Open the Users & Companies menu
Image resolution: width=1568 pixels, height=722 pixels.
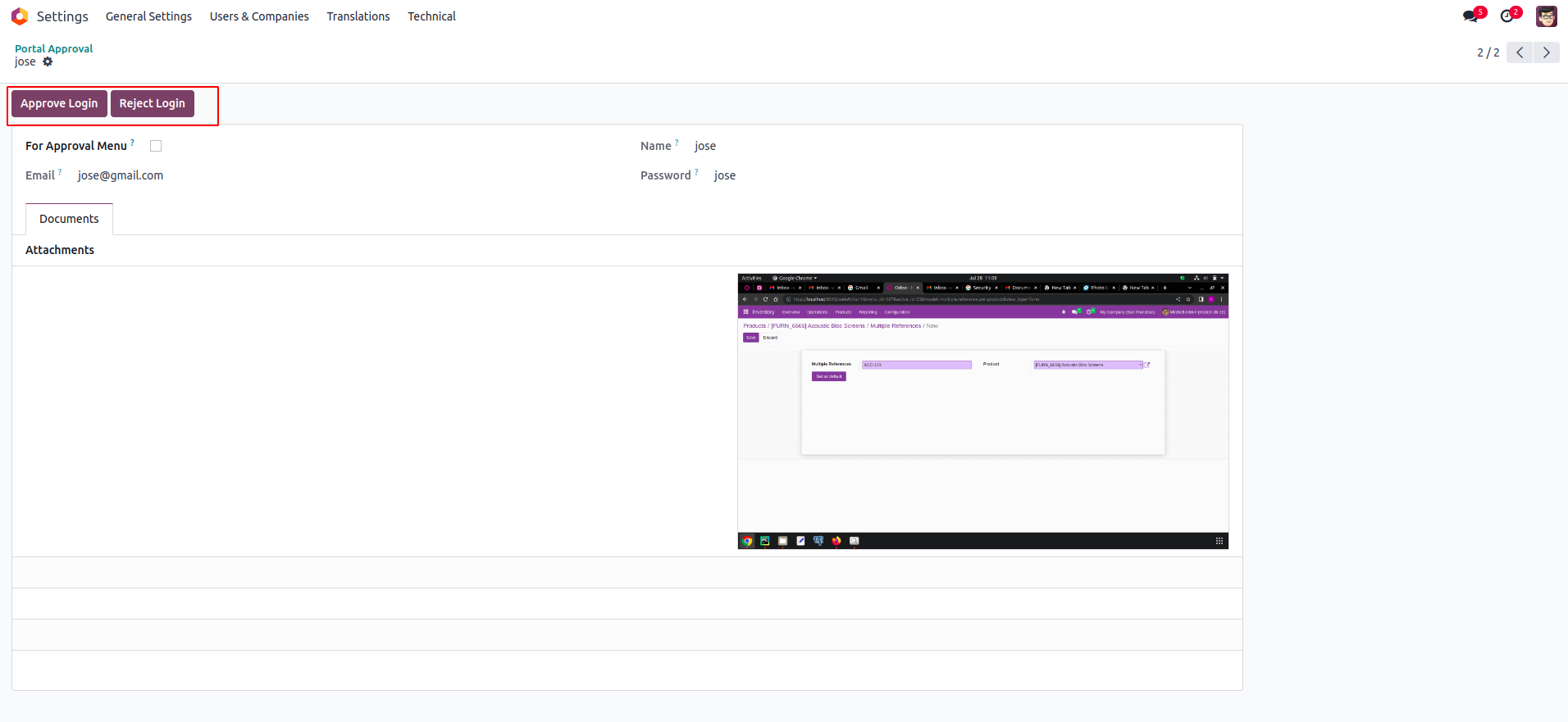259,16
